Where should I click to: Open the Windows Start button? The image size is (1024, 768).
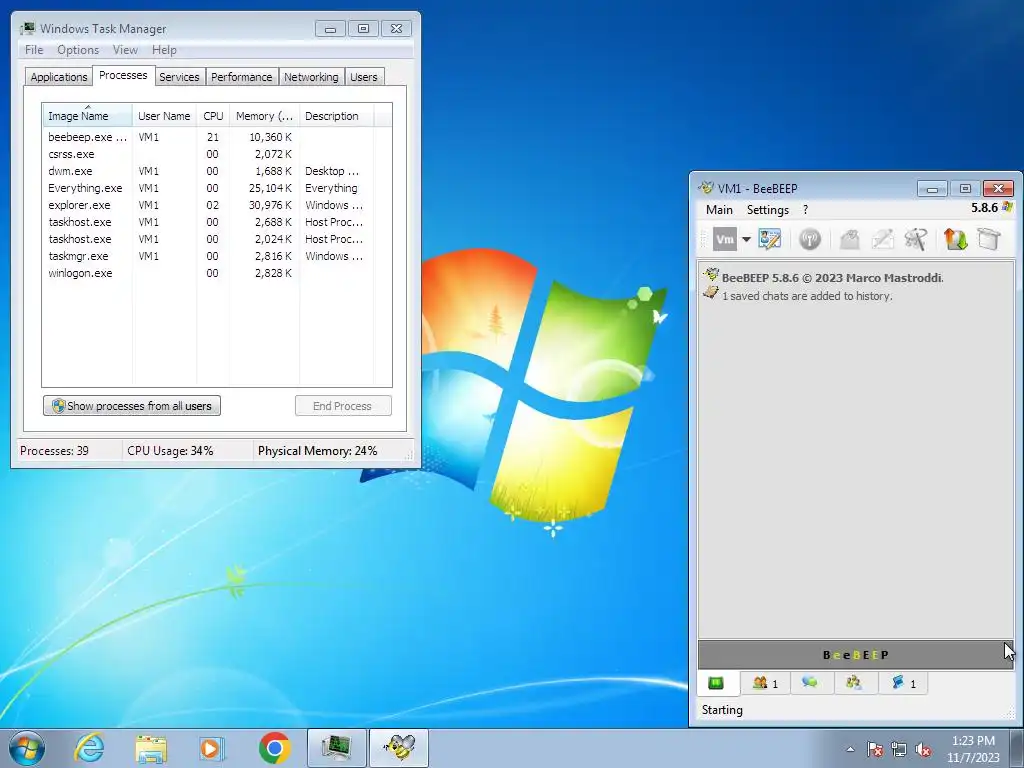(x=27, y=748)
